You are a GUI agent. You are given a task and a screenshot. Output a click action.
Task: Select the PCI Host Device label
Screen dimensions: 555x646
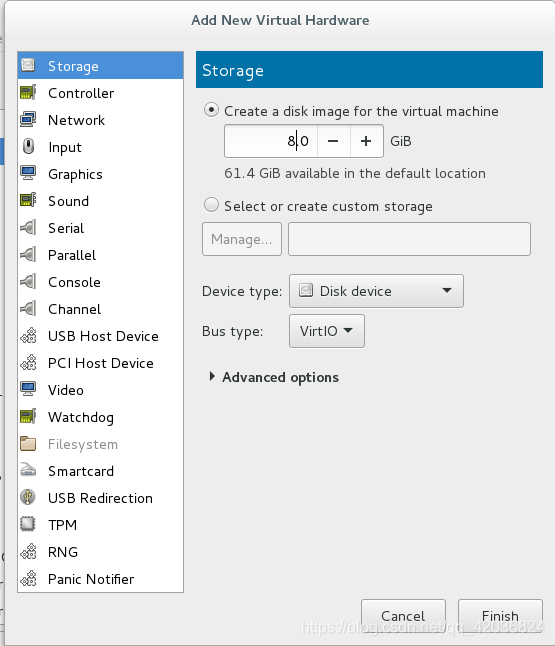pos(101,363)
